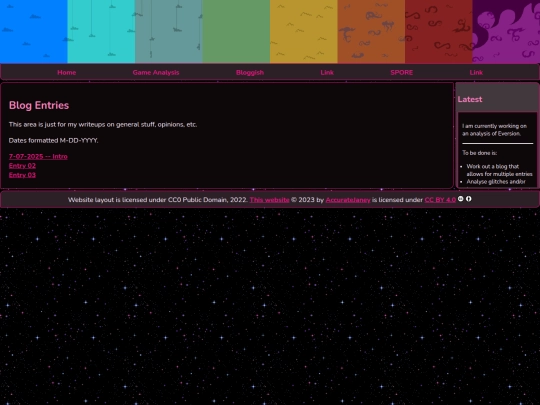Screen dimensions: 540x405
Task: Open the CC BY 4.0 license link
Action: point(440,200)
